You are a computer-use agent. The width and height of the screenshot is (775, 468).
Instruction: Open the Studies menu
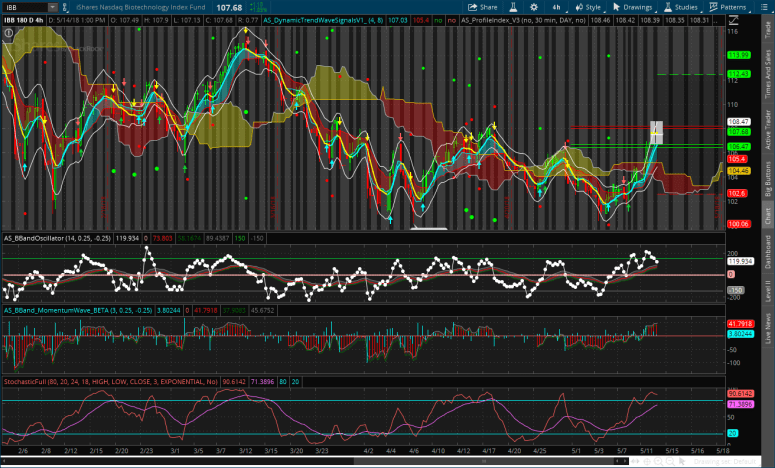pyautogui.click(x=681, y=7)
